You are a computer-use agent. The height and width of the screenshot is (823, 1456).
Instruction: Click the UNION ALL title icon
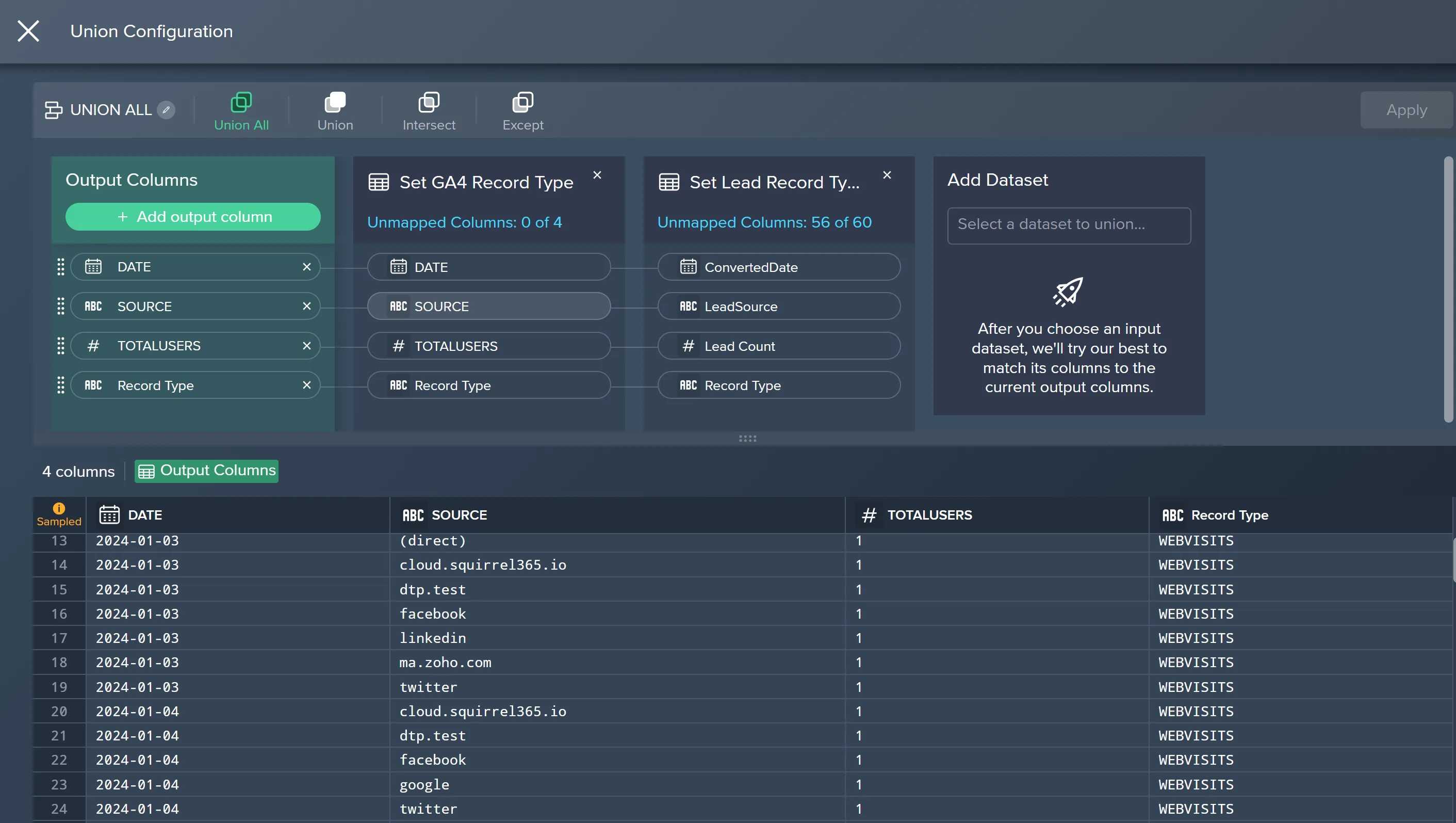53,110
